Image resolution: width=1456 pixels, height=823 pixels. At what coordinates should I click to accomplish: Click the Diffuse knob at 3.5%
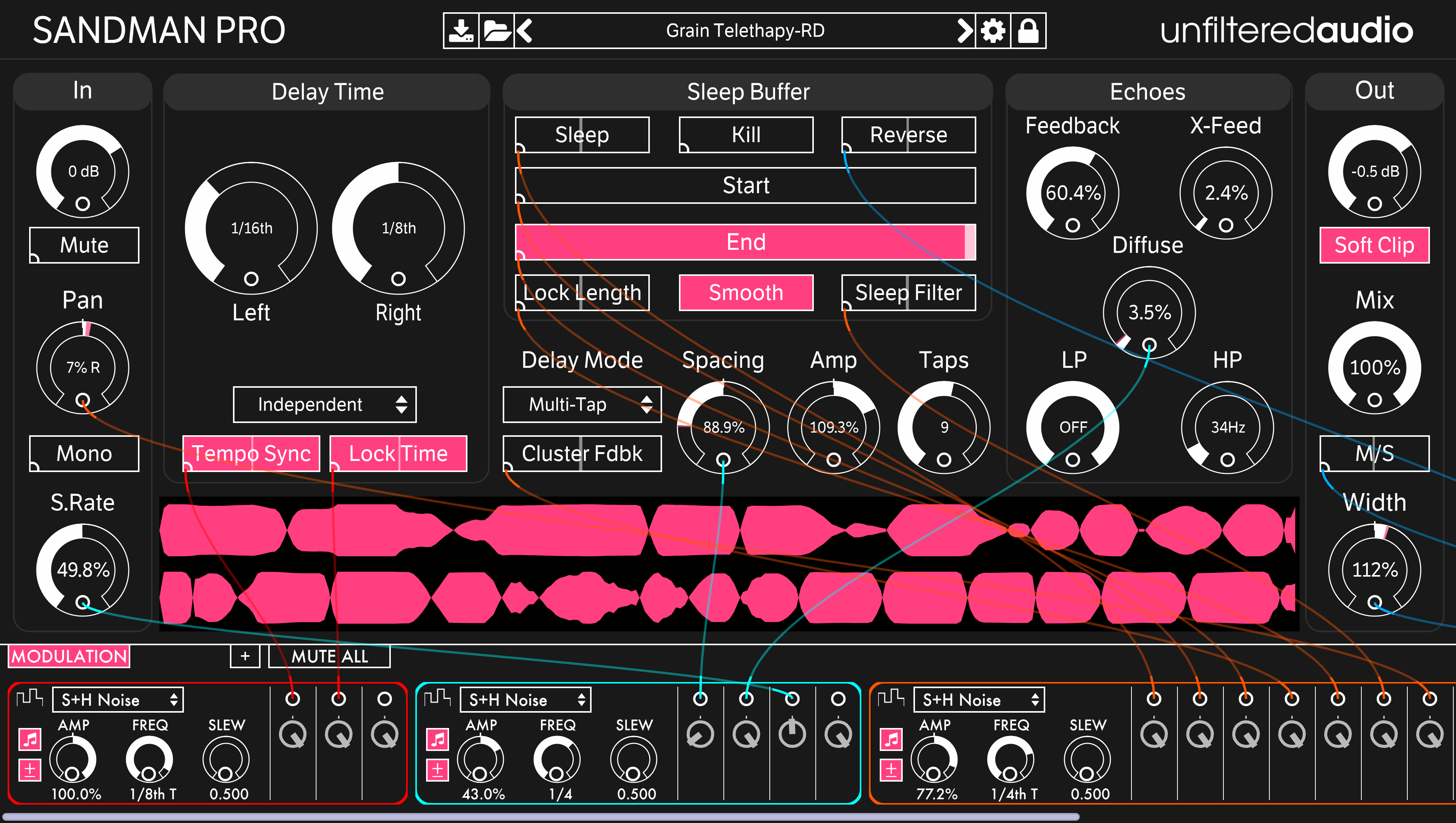tap(1149, 313)
